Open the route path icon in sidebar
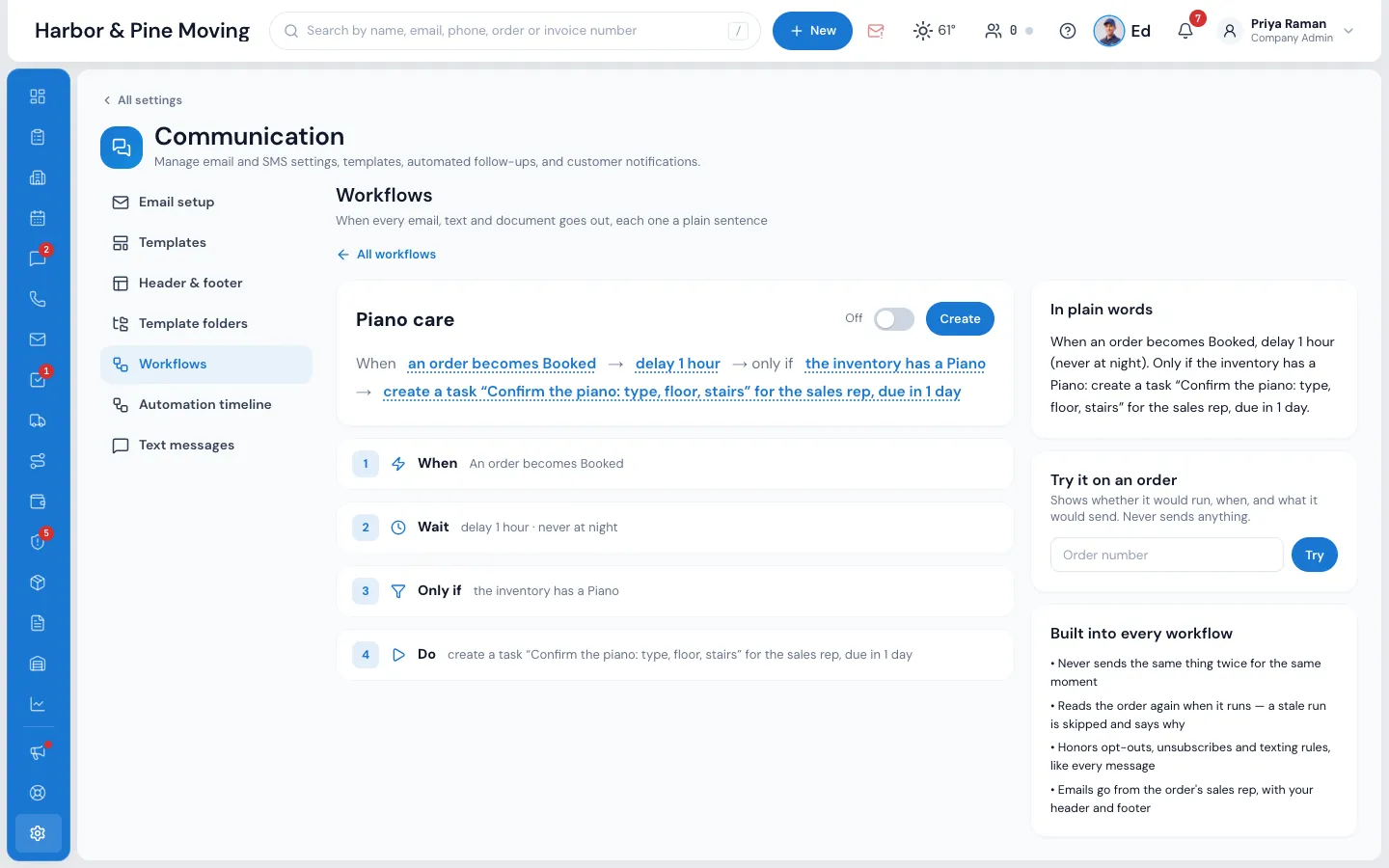Viewport: 1389px width, 868px height. tap(38, 461)
